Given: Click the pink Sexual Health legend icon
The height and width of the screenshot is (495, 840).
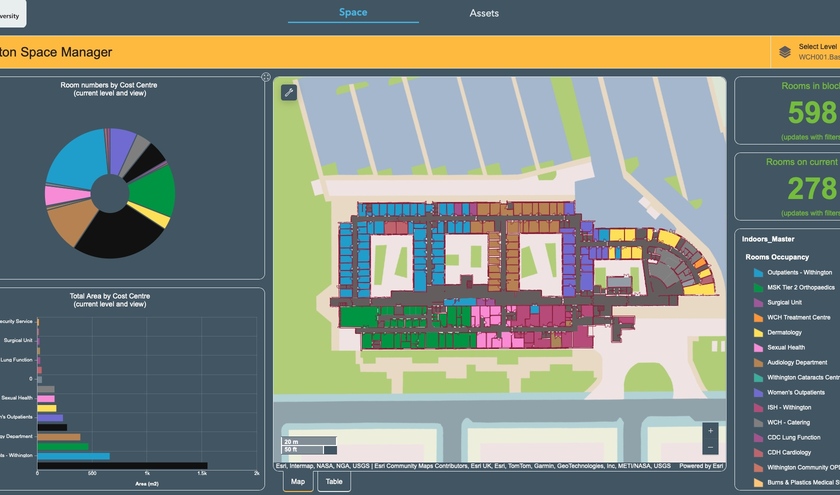Looking at the screenshot, I should (756, 347).
